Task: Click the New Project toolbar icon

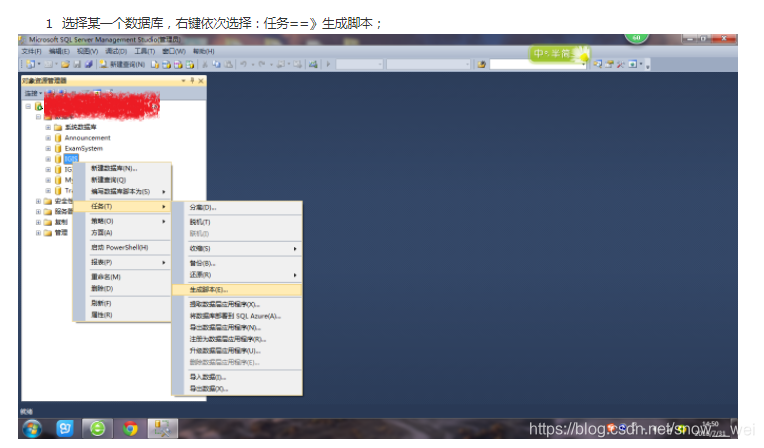Action: point(31,64)
